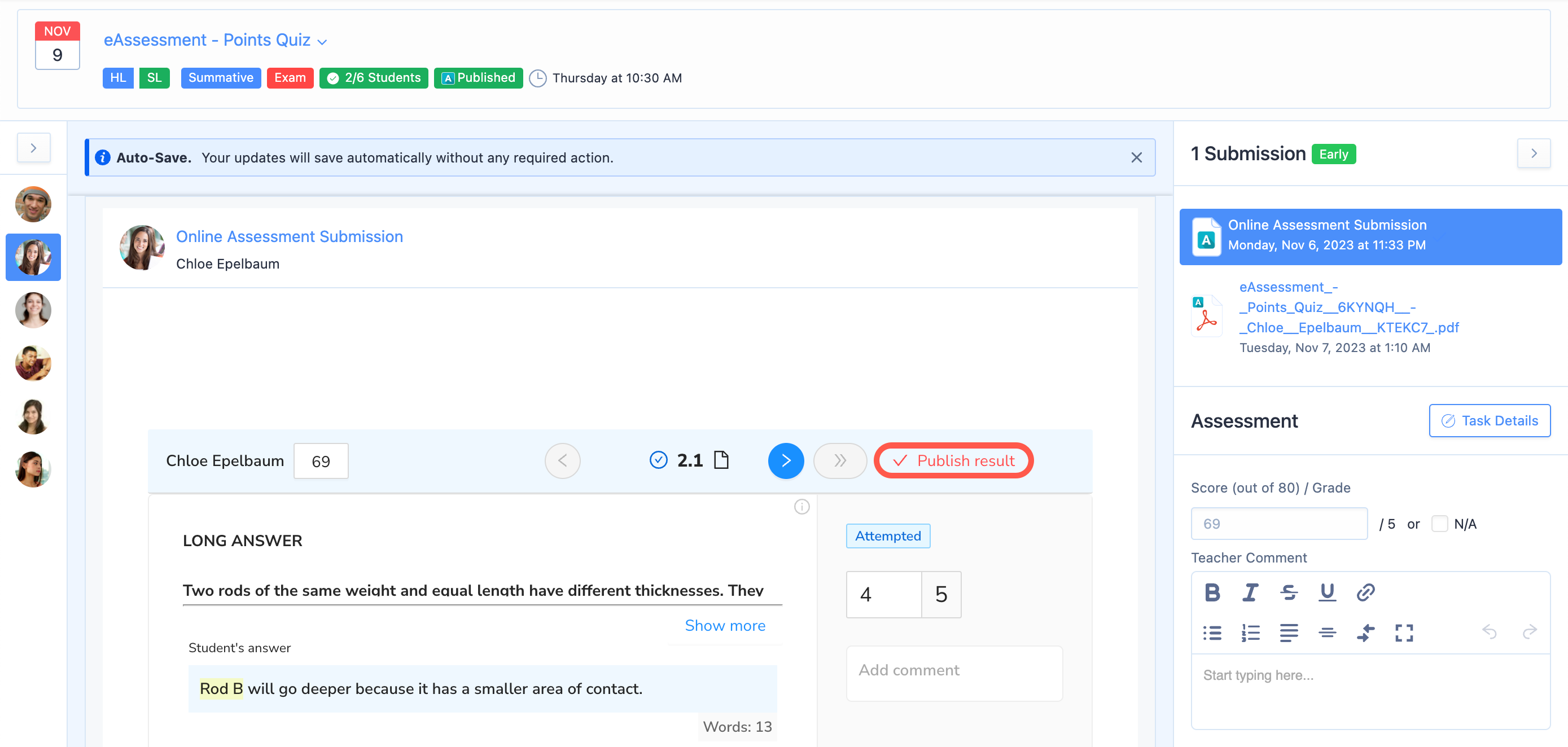The image size is (1568, 747).
Task: Collapse the right submission panel
Action: coord(1534,153)
